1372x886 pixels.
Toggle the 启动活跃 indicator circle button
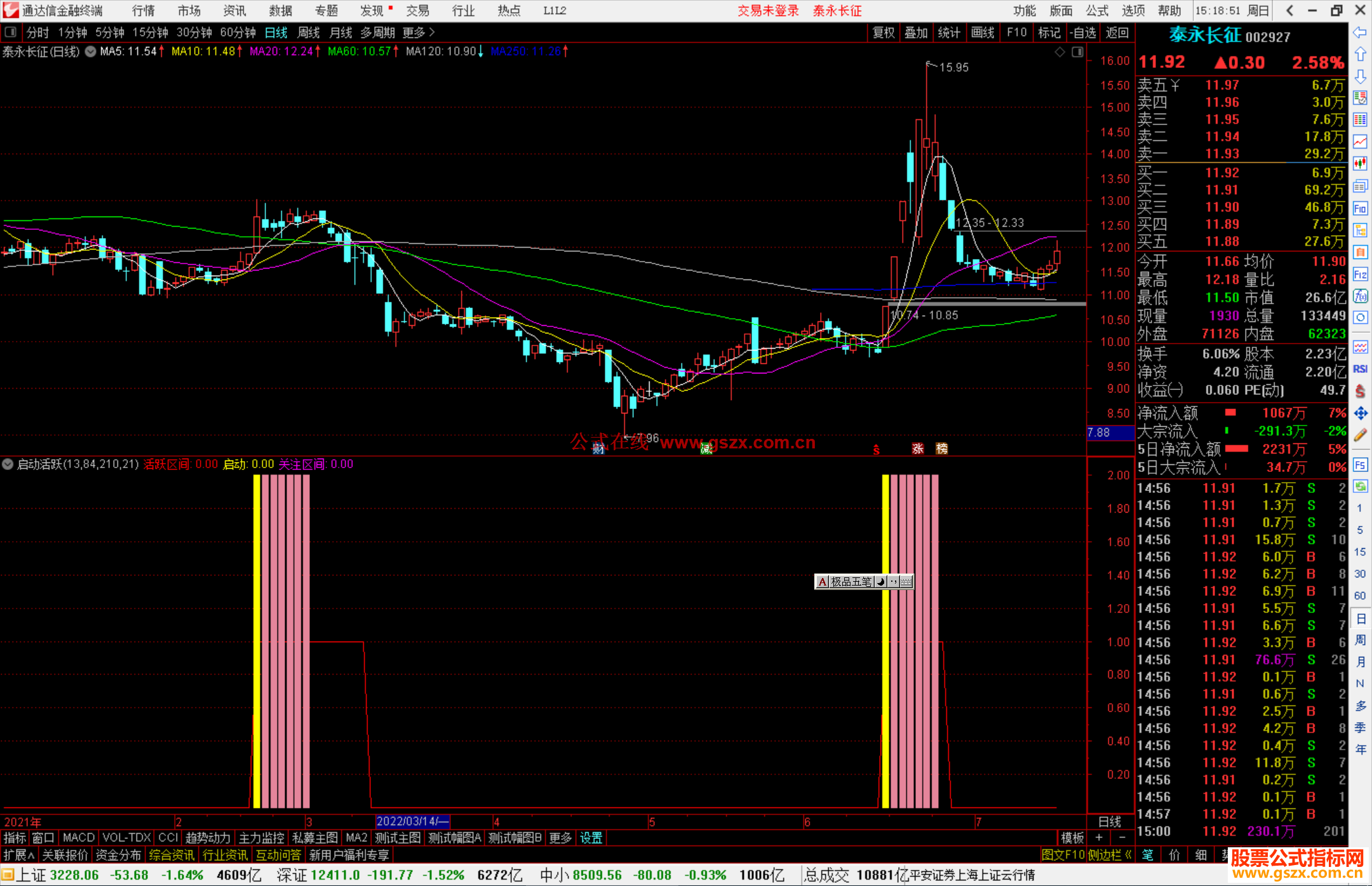click(8, 464)
